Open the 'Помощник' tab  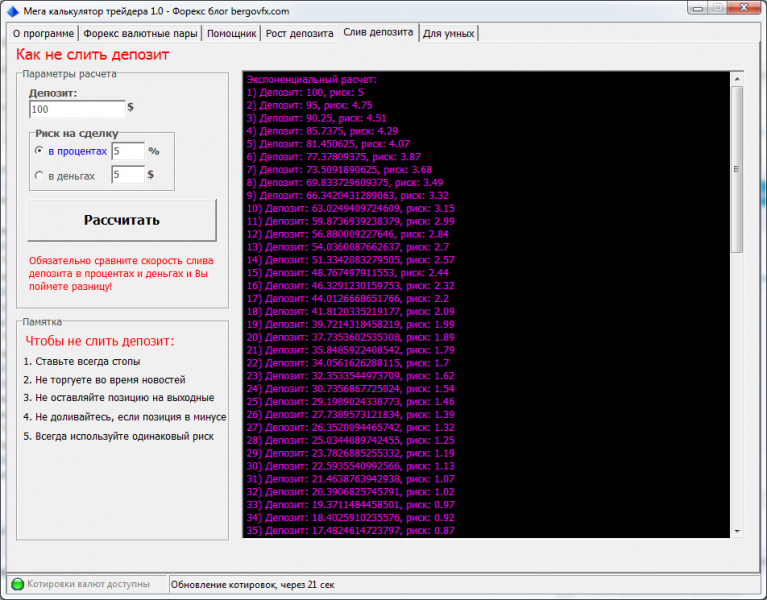coord(231,33)
